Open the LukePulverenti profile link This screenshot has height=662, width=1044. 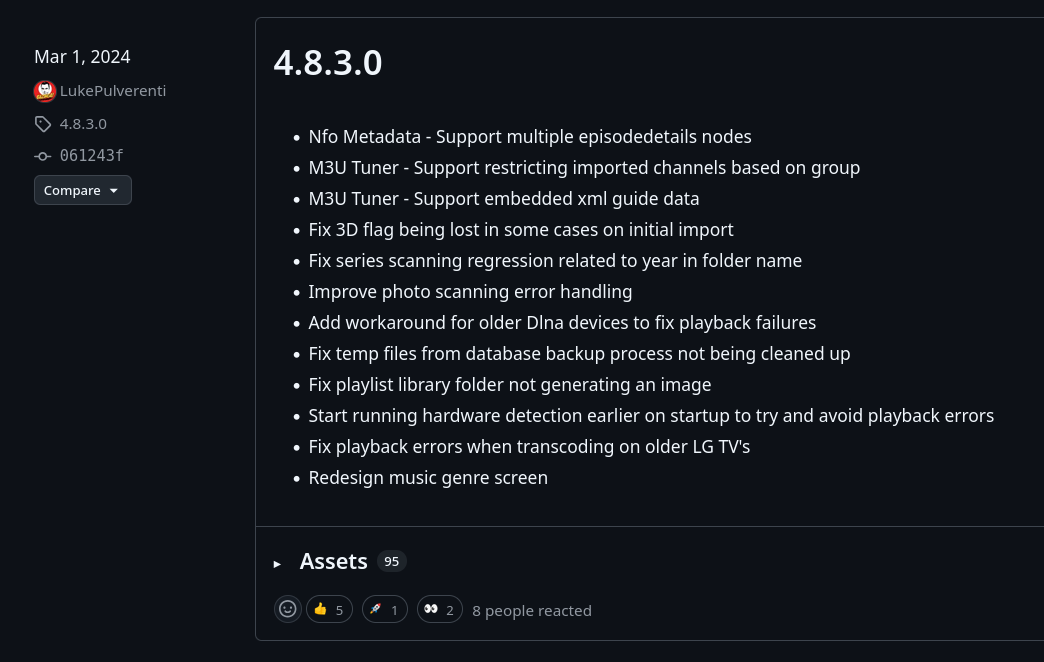coord(113,91)
